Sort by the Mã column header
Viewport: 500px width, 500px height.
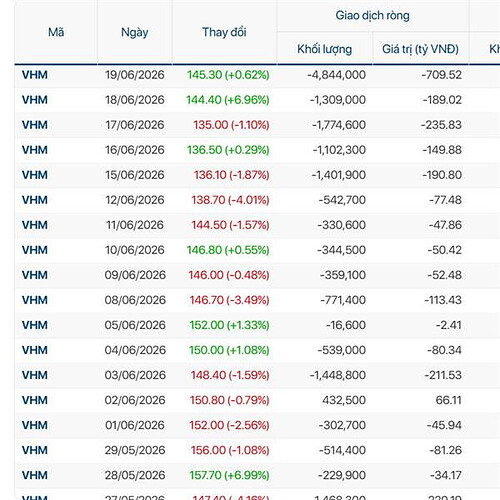point(56,32)
